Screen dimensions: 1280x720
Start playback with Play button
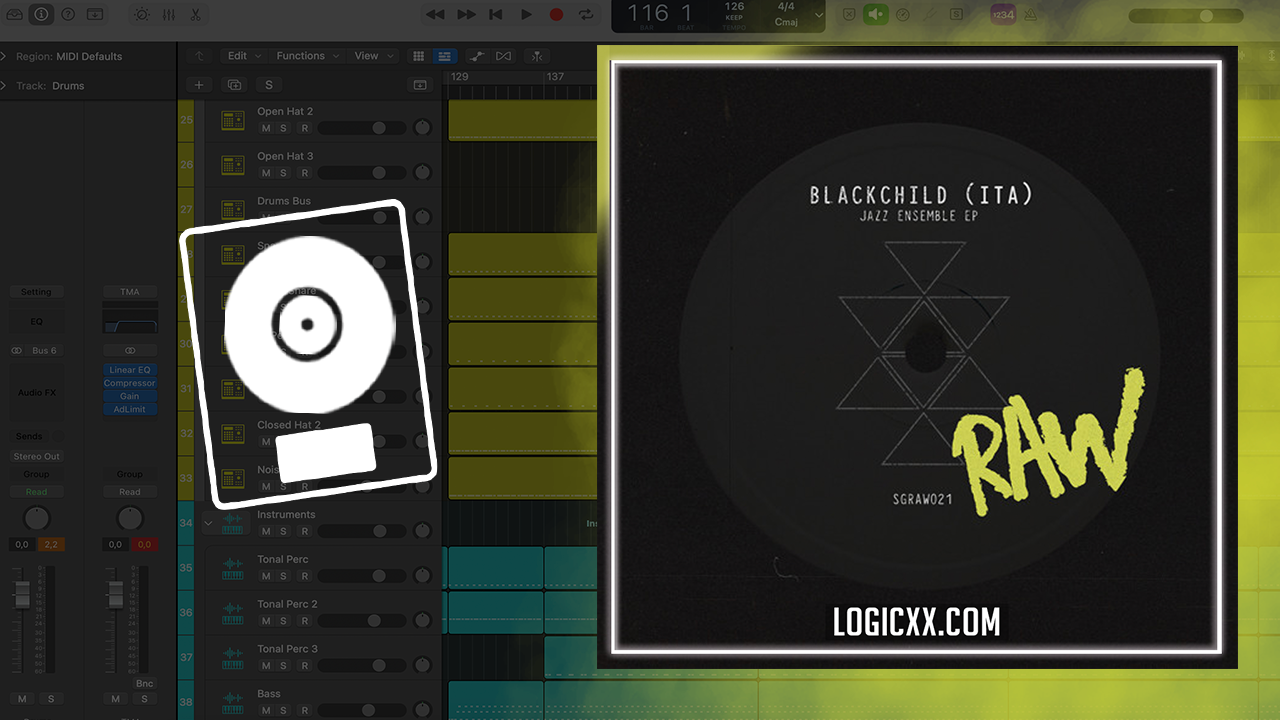(526, 14)
